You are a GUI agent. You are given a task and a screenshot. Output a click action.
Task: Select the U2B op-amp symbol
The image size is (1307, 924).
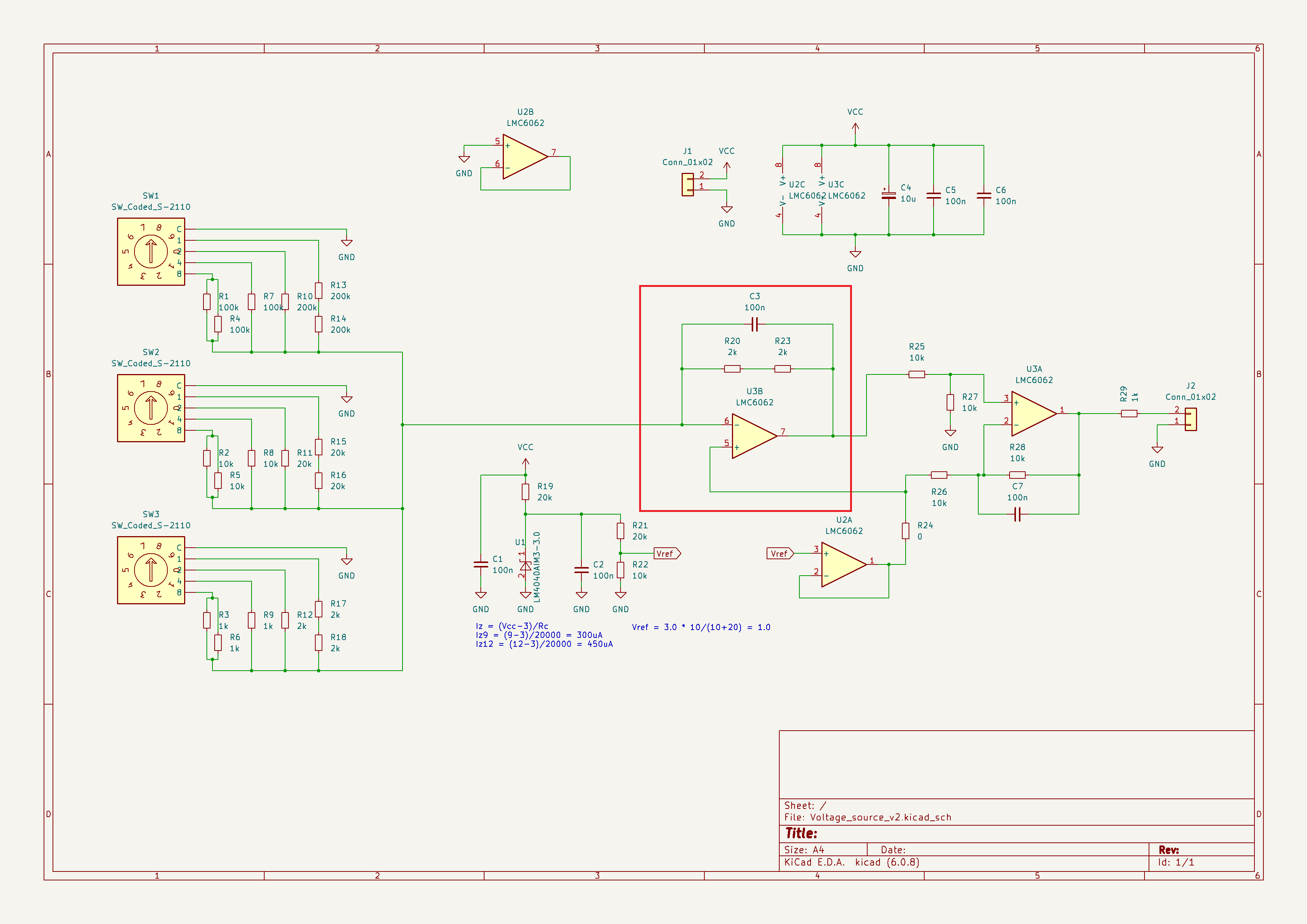pos(525,156)
